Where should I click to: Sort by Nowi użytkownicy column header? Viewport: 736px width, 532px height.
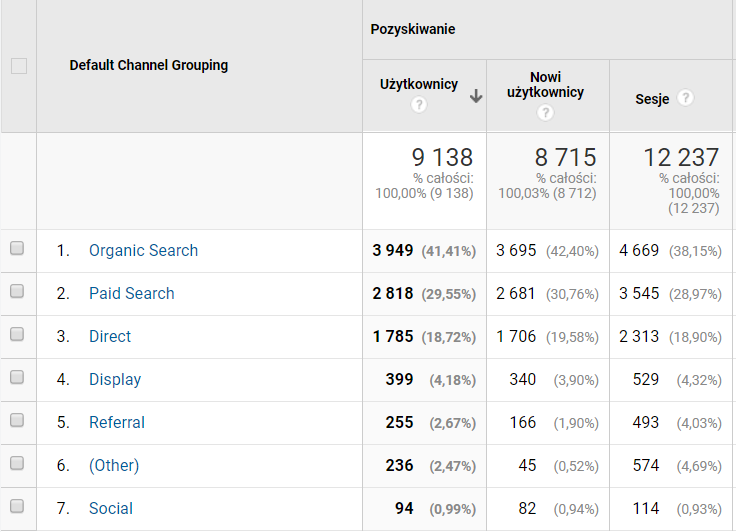[x=545, y=85]
